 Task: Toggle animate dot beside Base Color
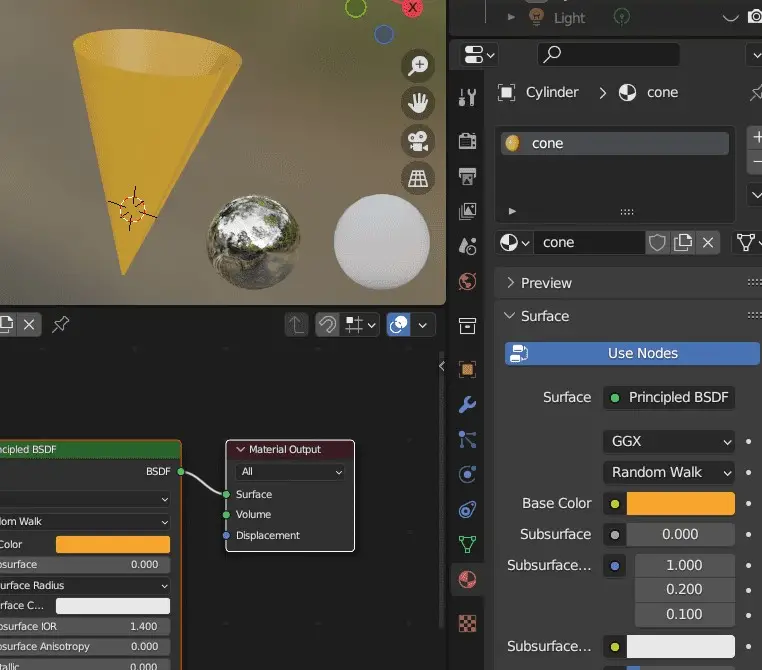[748, 503]
